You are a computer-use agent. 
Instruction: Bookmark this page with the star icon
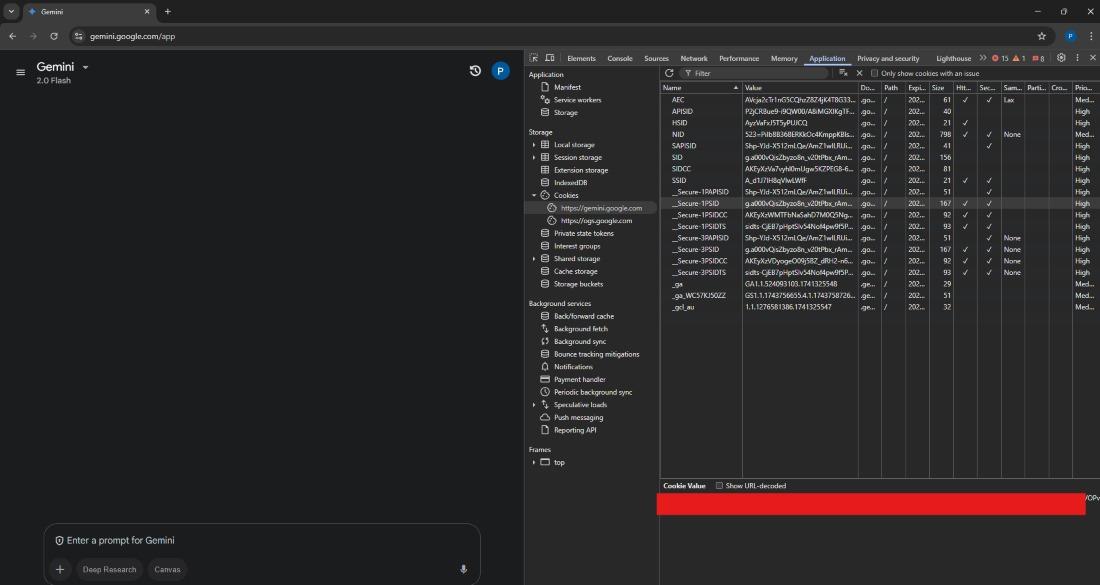point(1042,36)
